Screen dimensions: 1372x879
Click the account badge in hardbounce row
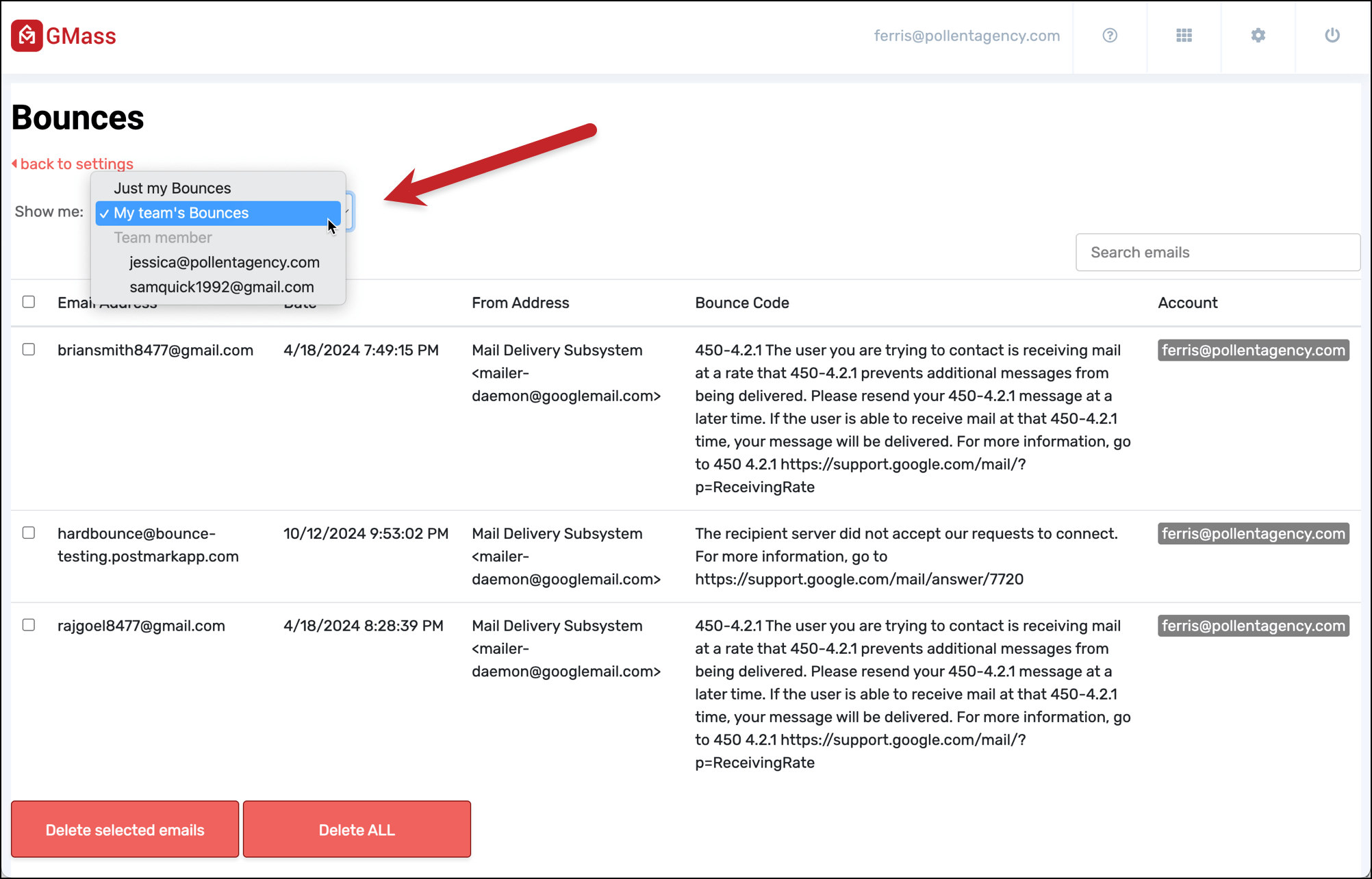pos(1254,533)
